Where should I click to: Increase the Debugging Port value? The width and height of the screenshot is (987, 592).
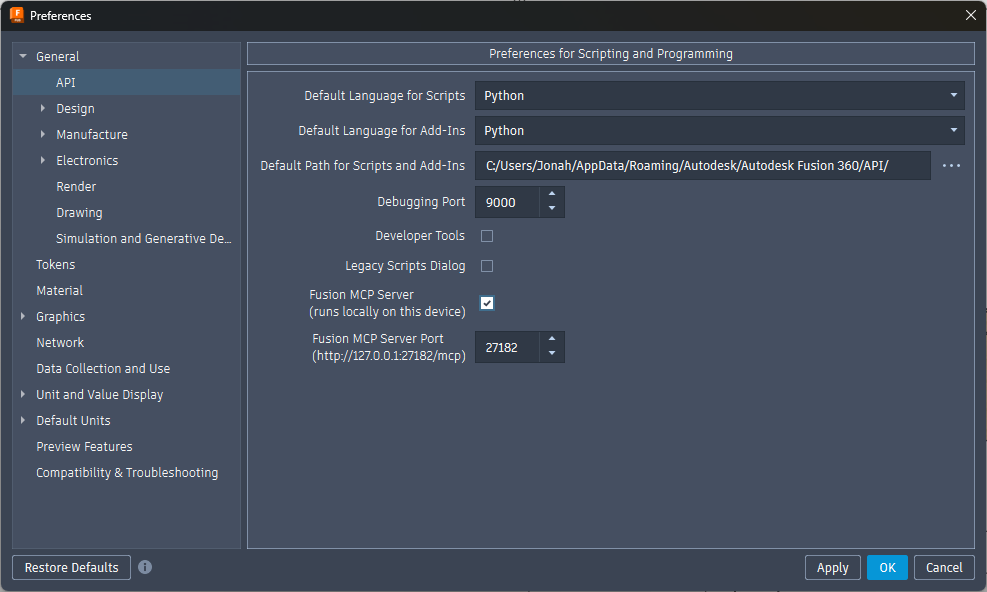click(x=552, y=194)
